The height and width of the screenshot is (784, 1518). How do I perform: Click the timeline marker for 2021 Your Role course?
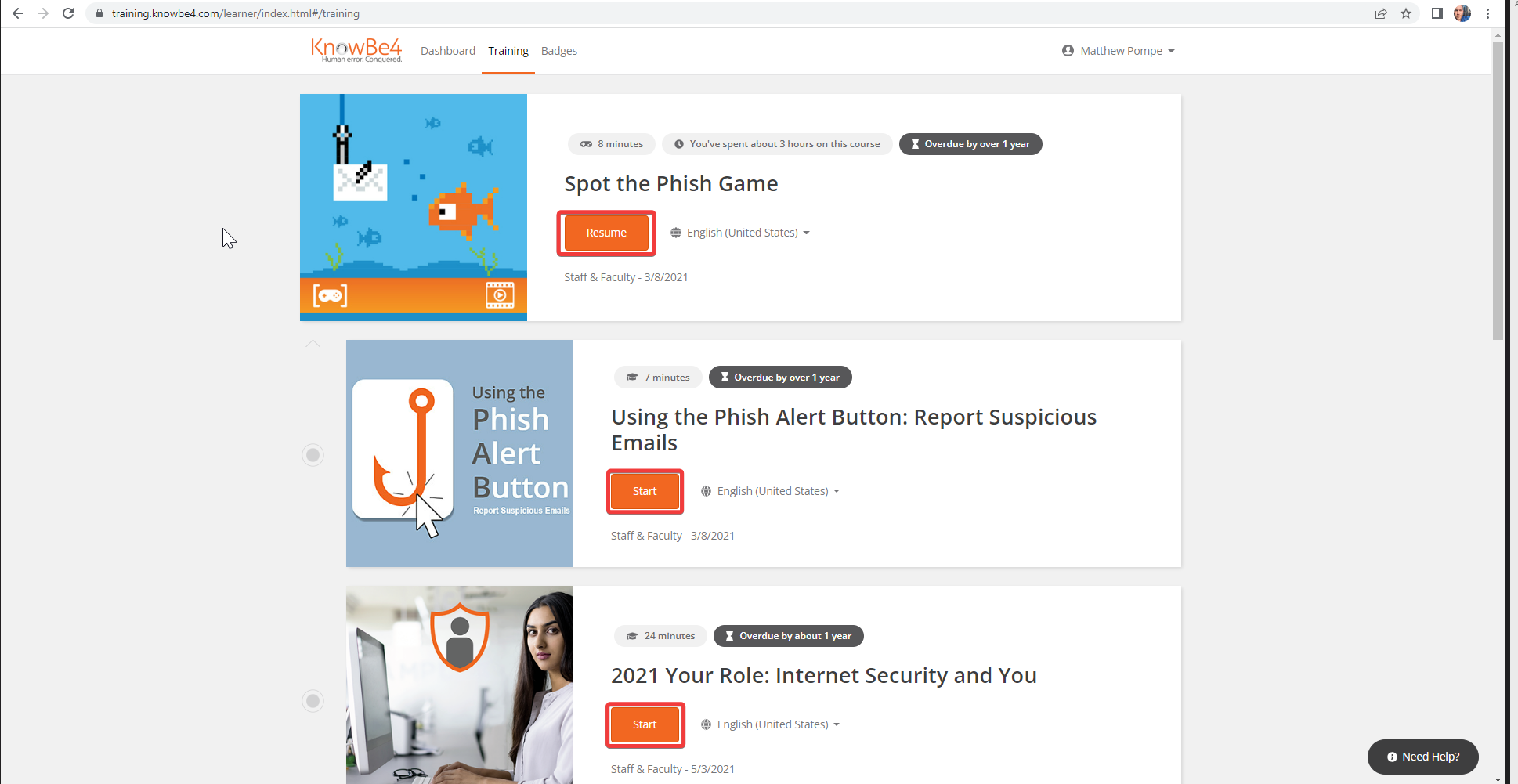point(313,700)
